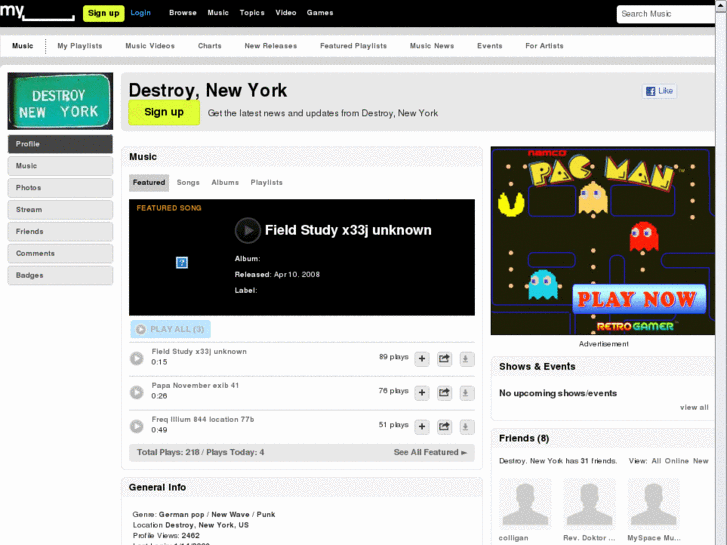Select the Profile sidebar item

pos(60,144)
